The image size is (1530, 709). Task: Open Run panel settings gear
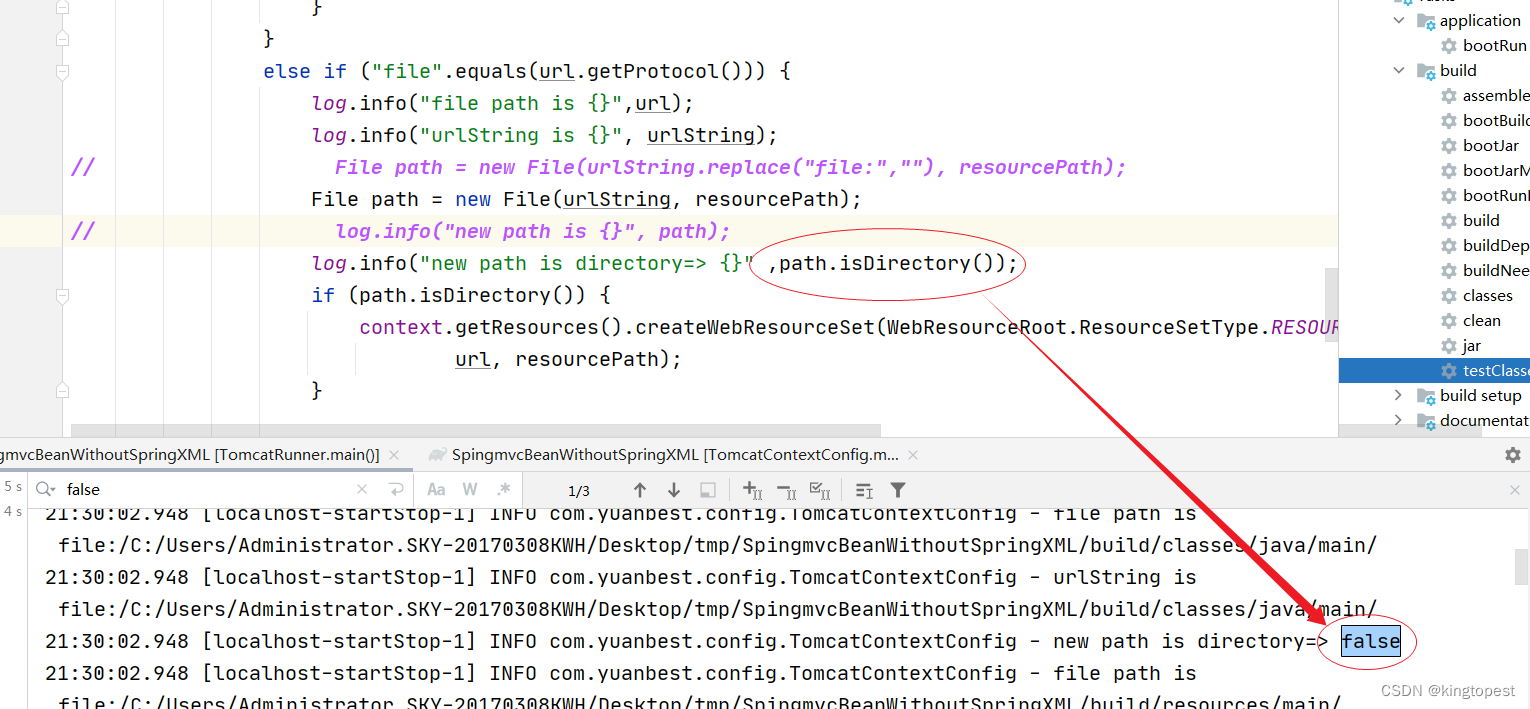(1513, 455)
